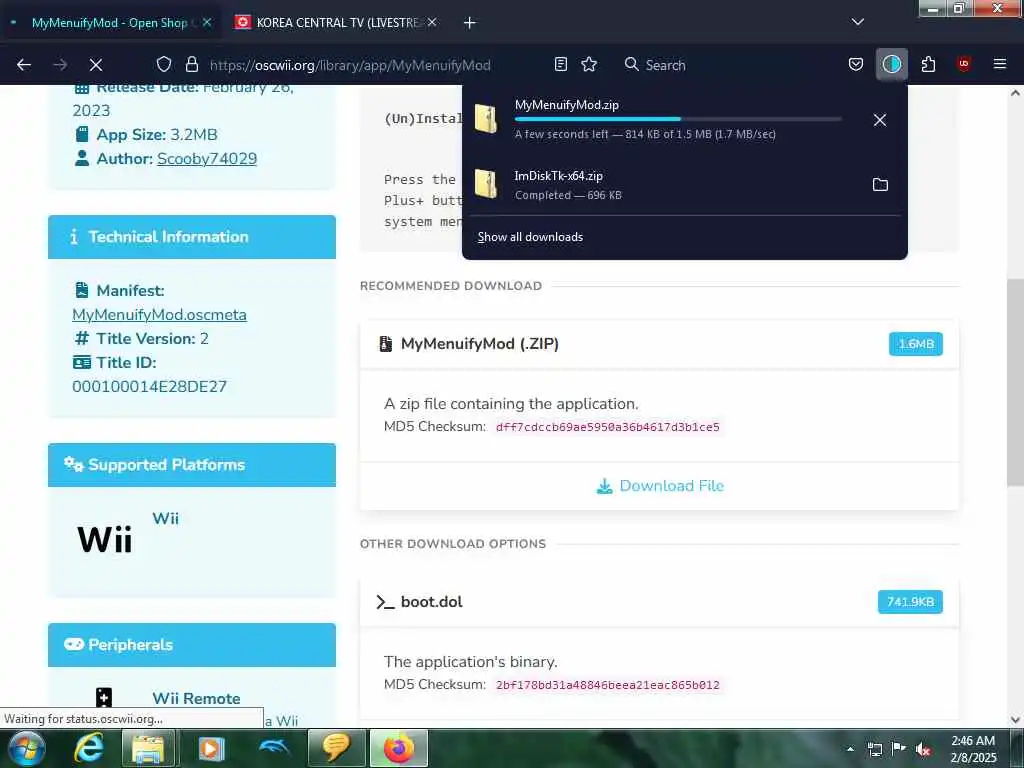The width and height of the screenshot is (1024, 768).
Task: Stop loading the page
Action: tap(95, 65)
